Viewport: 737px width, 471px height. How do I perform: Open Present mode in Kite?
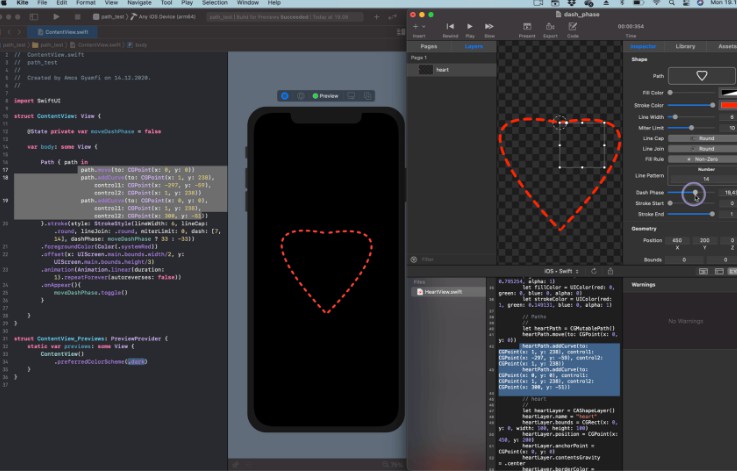point(528,27)
